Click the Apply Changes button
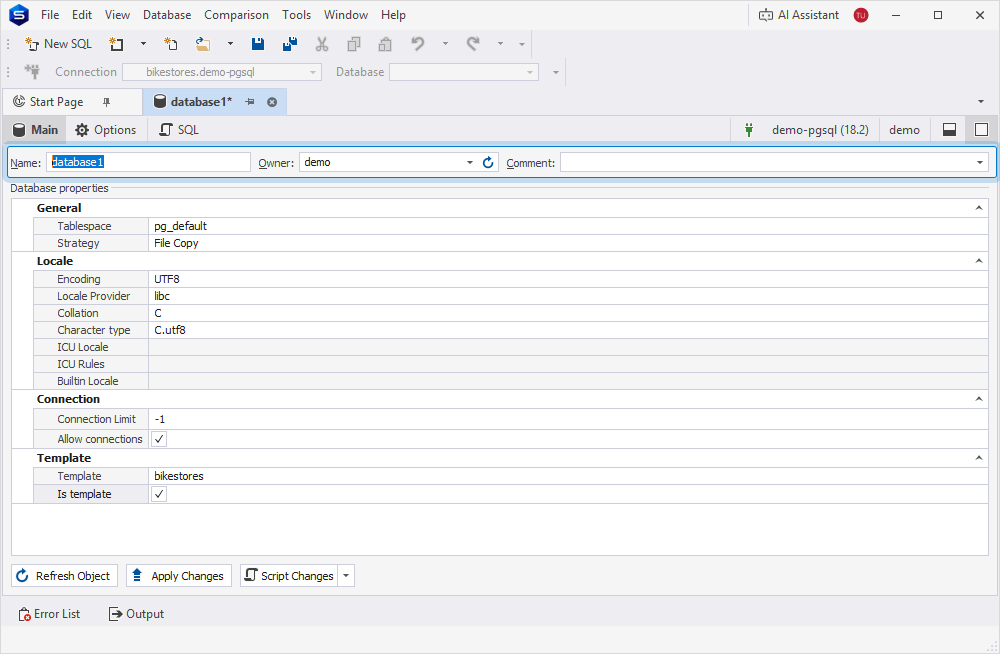 pyautogui.click(x=179, y=576)
